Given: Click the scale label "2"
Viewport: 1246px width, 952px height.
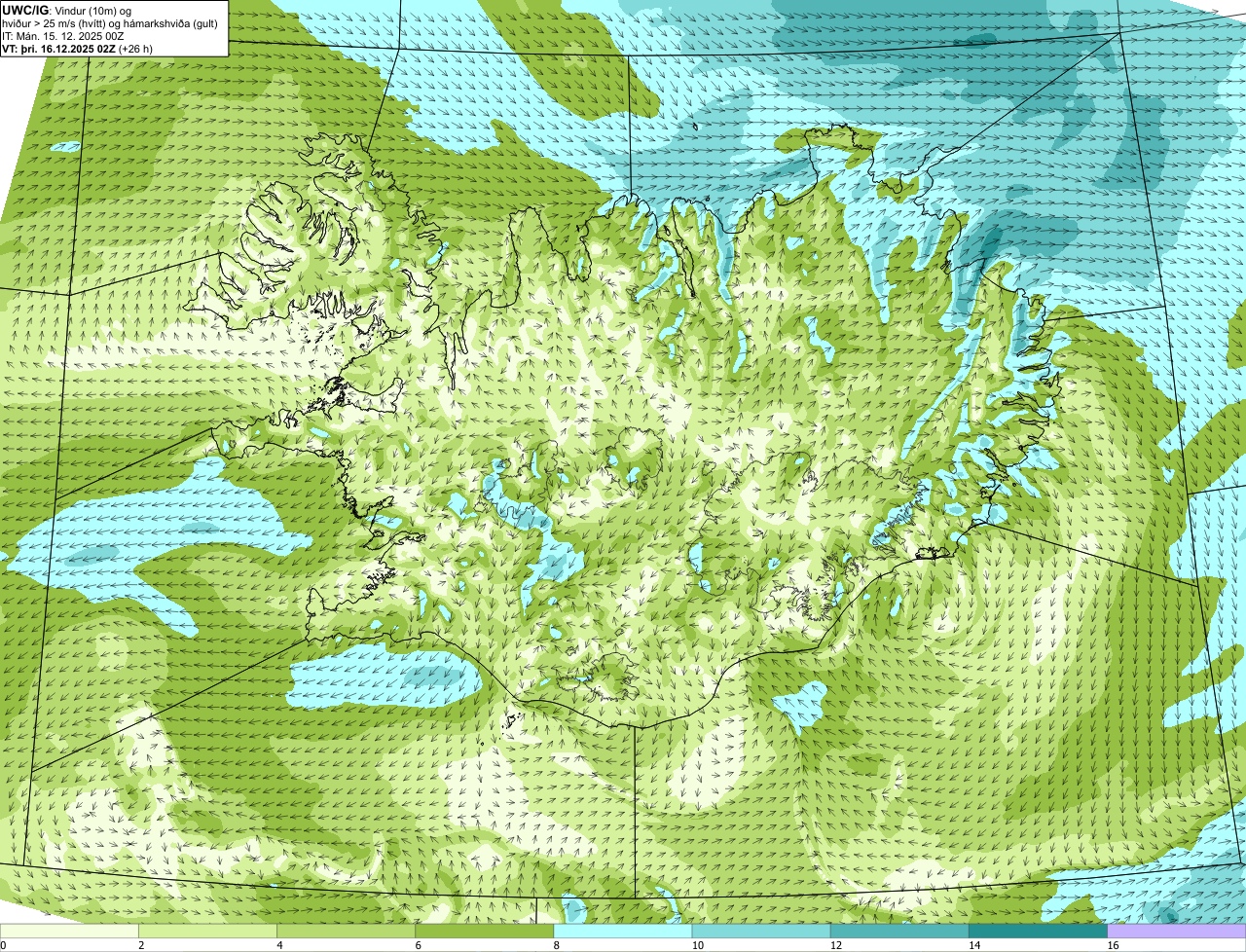Looking at the screenshot, I should (x=141, y=945).
